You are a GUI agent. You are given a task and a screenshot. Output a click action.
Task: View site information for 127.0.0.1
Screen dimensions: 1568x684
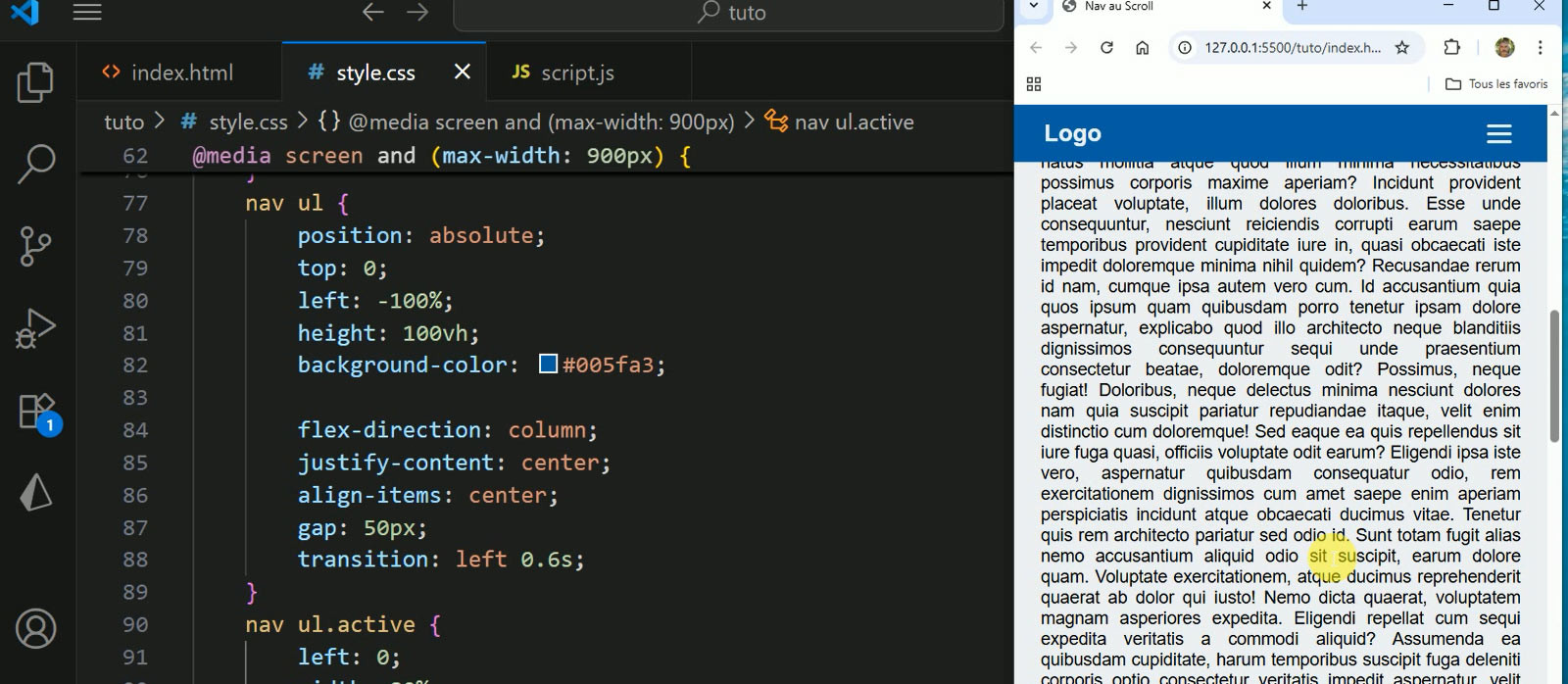tap(1186, 47)
